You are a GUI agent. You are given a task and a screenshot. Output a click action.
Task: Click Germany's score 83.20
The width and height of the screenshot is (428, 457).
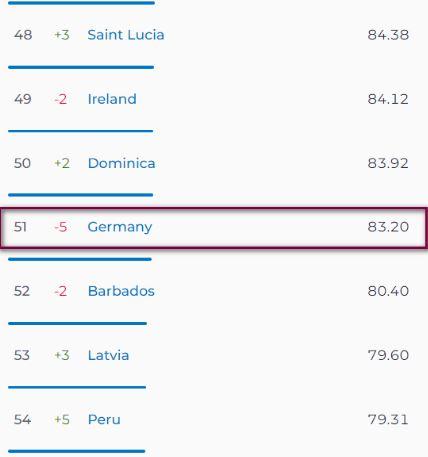tap(388, 227)
